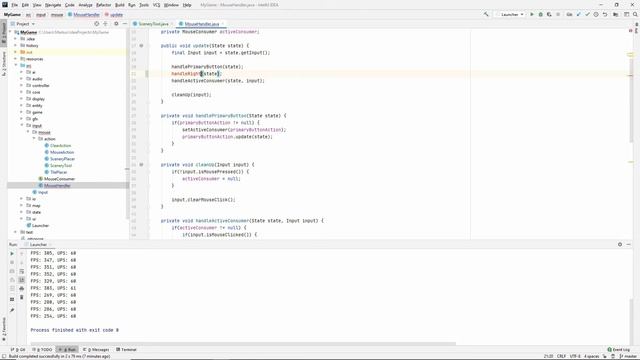Image resolution: width=640 pixels, height=360 pixels.
Task: Toggle tool window bars icon in status bar corner
Action: tap(3, 356)
